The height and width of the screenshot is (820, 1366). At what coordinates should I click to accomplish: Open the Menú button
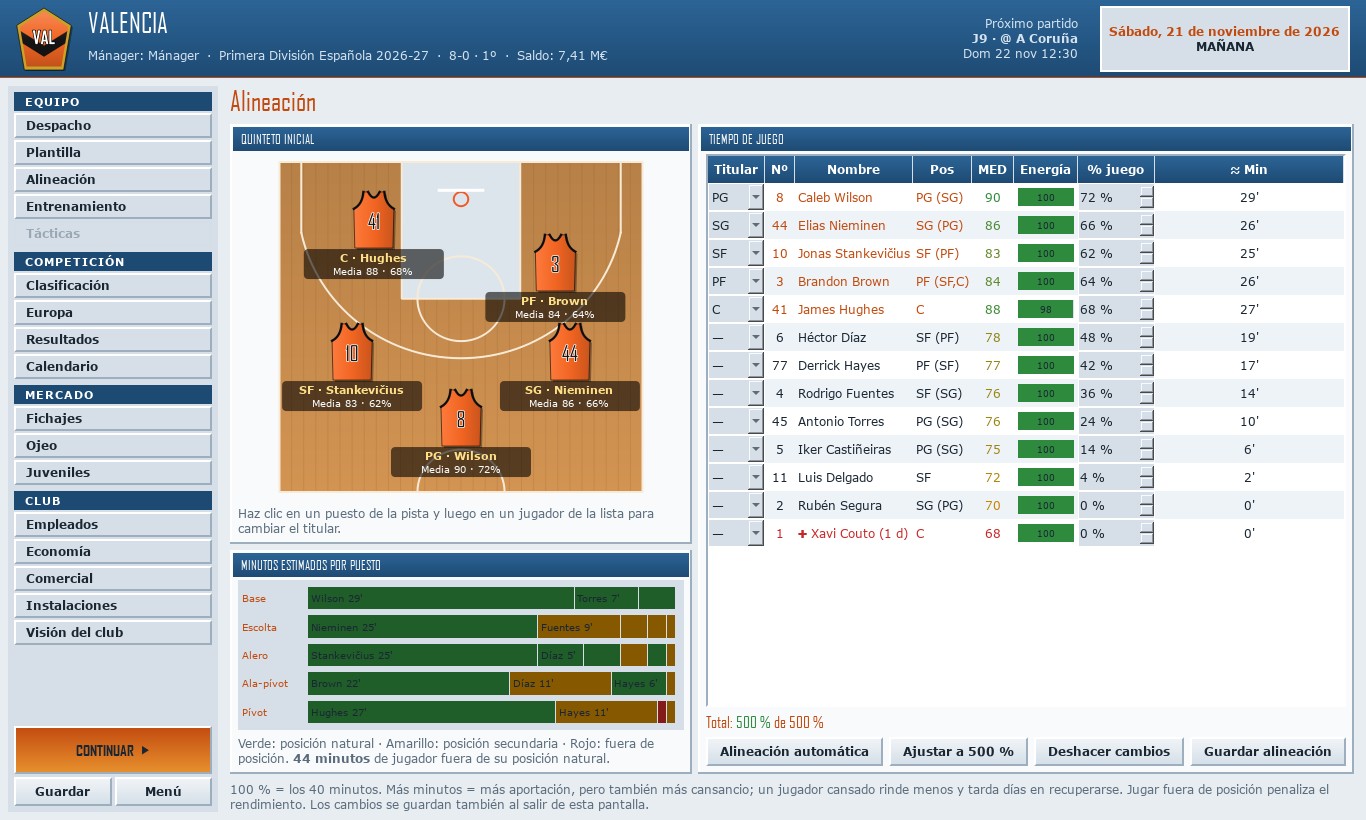pyautogui.click(x=163, y=792)
